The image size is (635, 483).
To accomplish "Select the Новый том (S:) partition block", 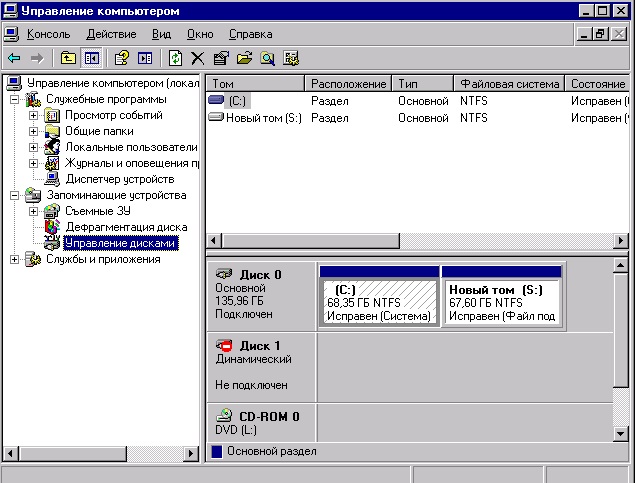I will coord(501,301).
